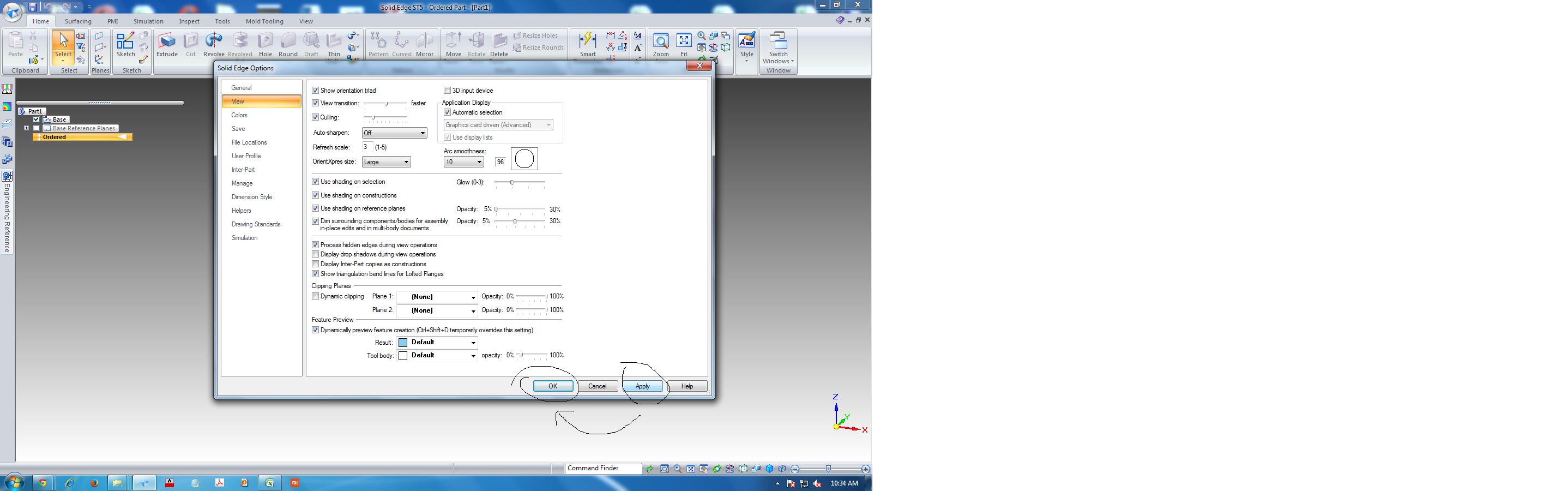Open the Auto-sharpen dropdown
Screen dimensions: 1568x491
(394, 133)
